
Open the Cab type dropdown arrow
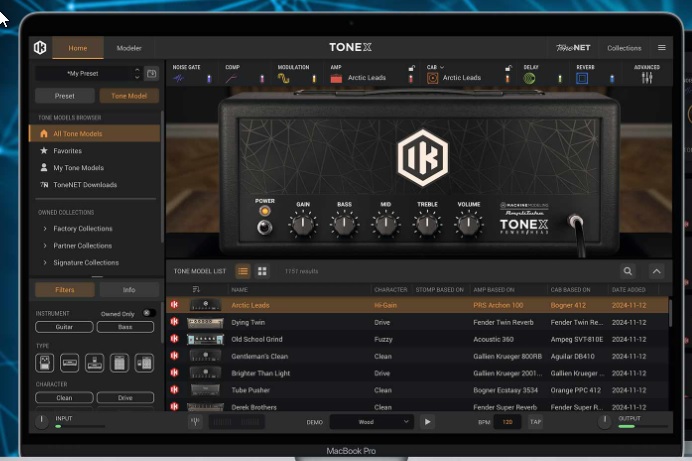(442, 67)
